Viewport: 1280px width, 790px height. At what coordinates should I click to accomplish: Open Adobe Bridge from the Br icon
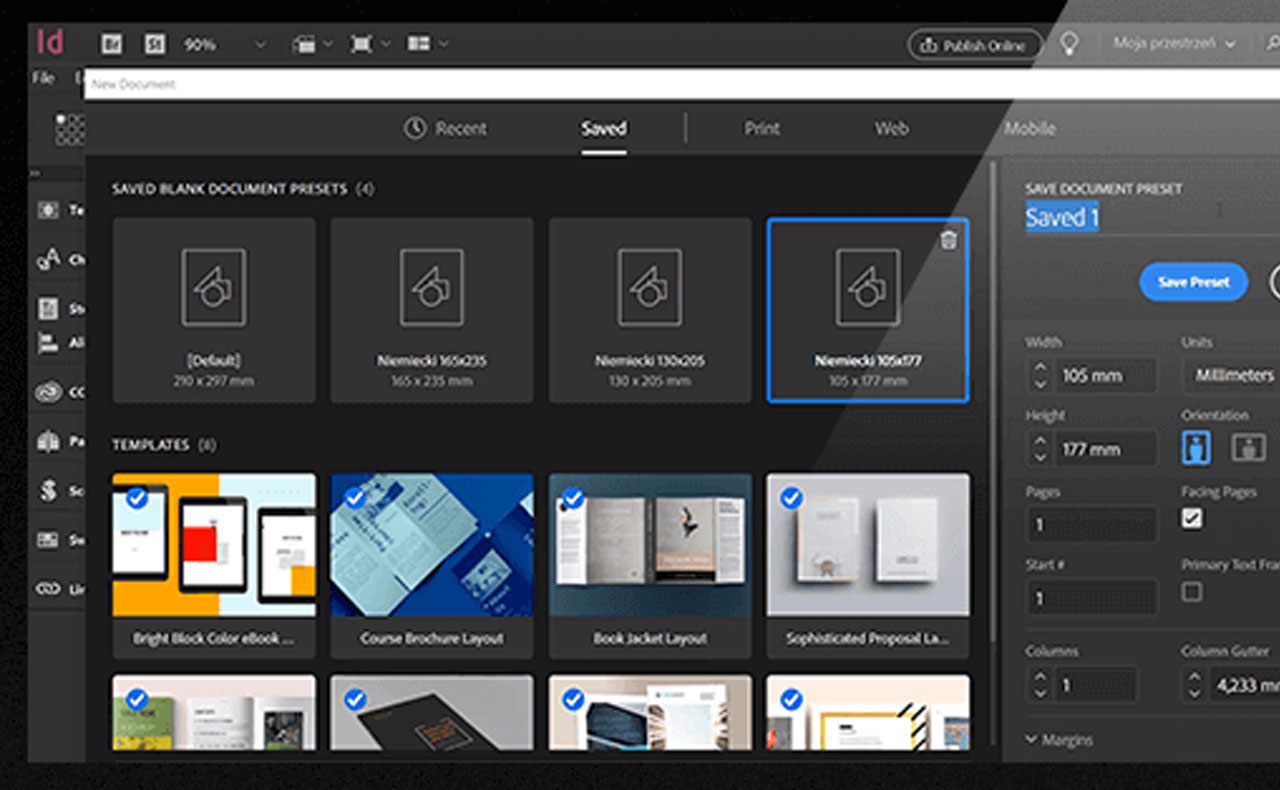pyautogui.click(x=111, y=44)
